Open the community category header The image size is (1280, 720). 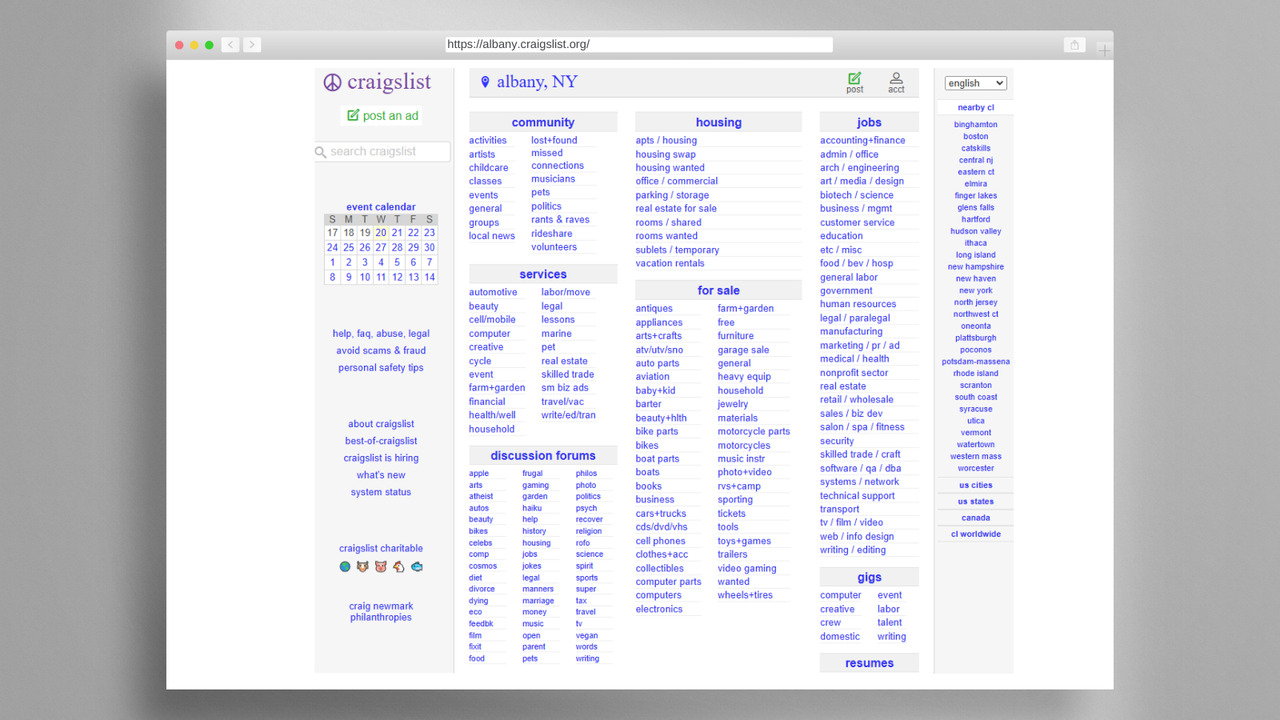pyautogui.click(x=543, y=123)
